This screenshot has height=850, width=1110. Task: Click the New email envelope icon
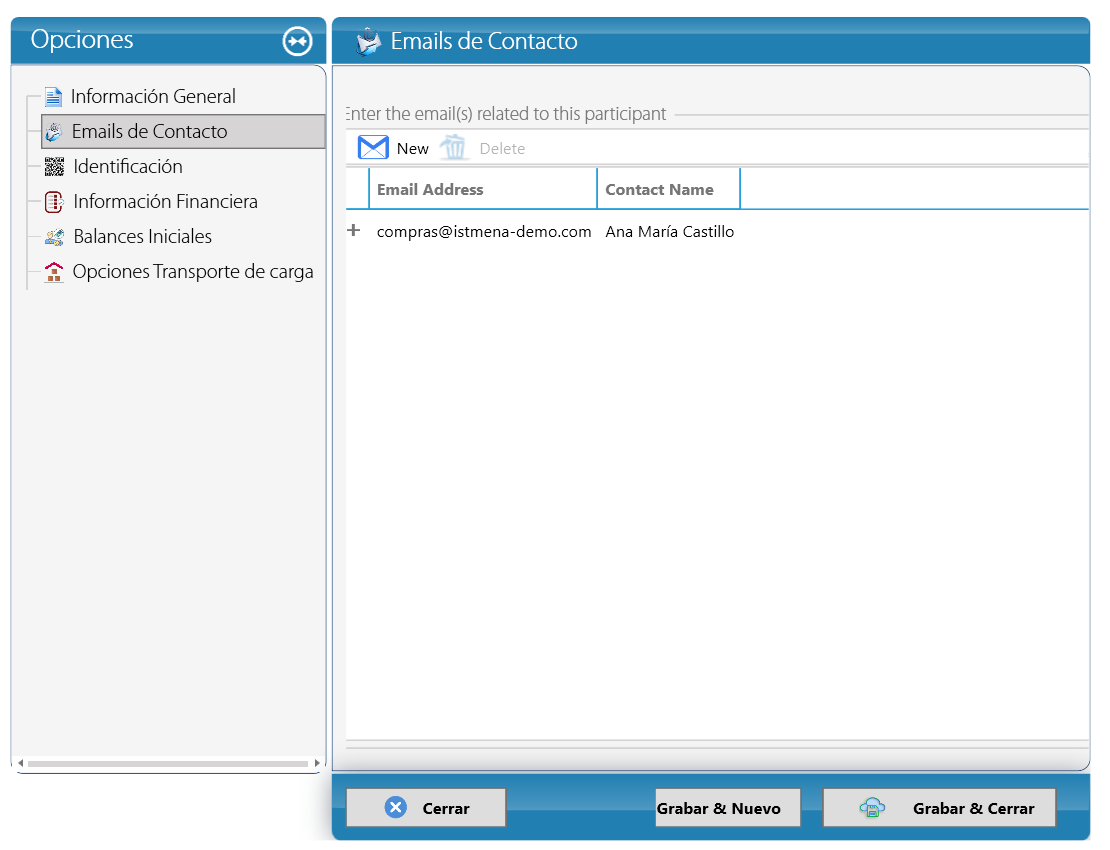point(373,148)
